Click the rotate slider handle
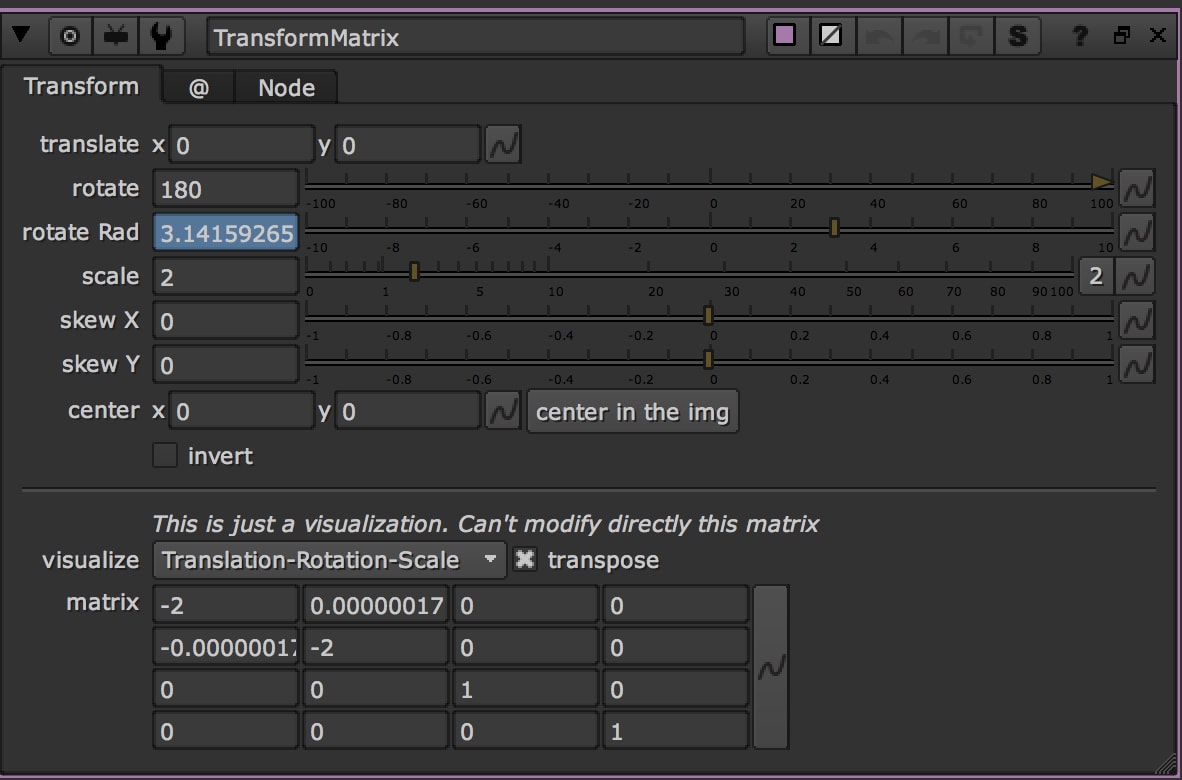The width and height of the screenshot is (1182, 780). click(x=1101, y=182)
